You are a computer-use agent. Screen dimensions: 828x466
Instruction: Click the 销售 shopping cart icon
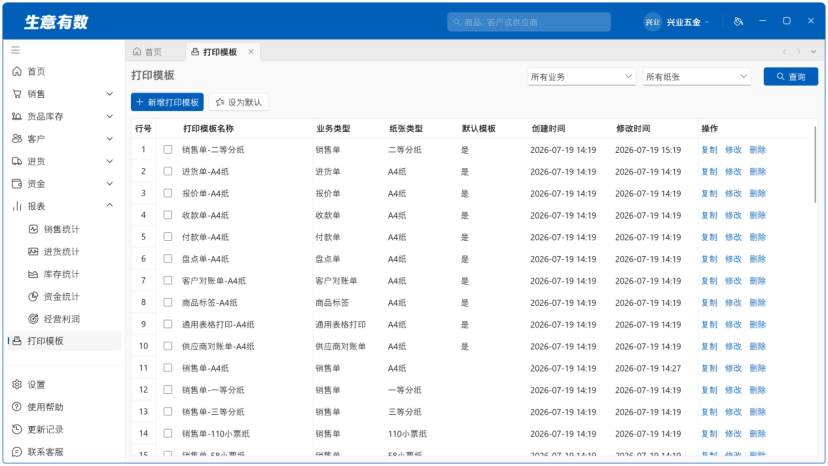[x=17, y=94]
